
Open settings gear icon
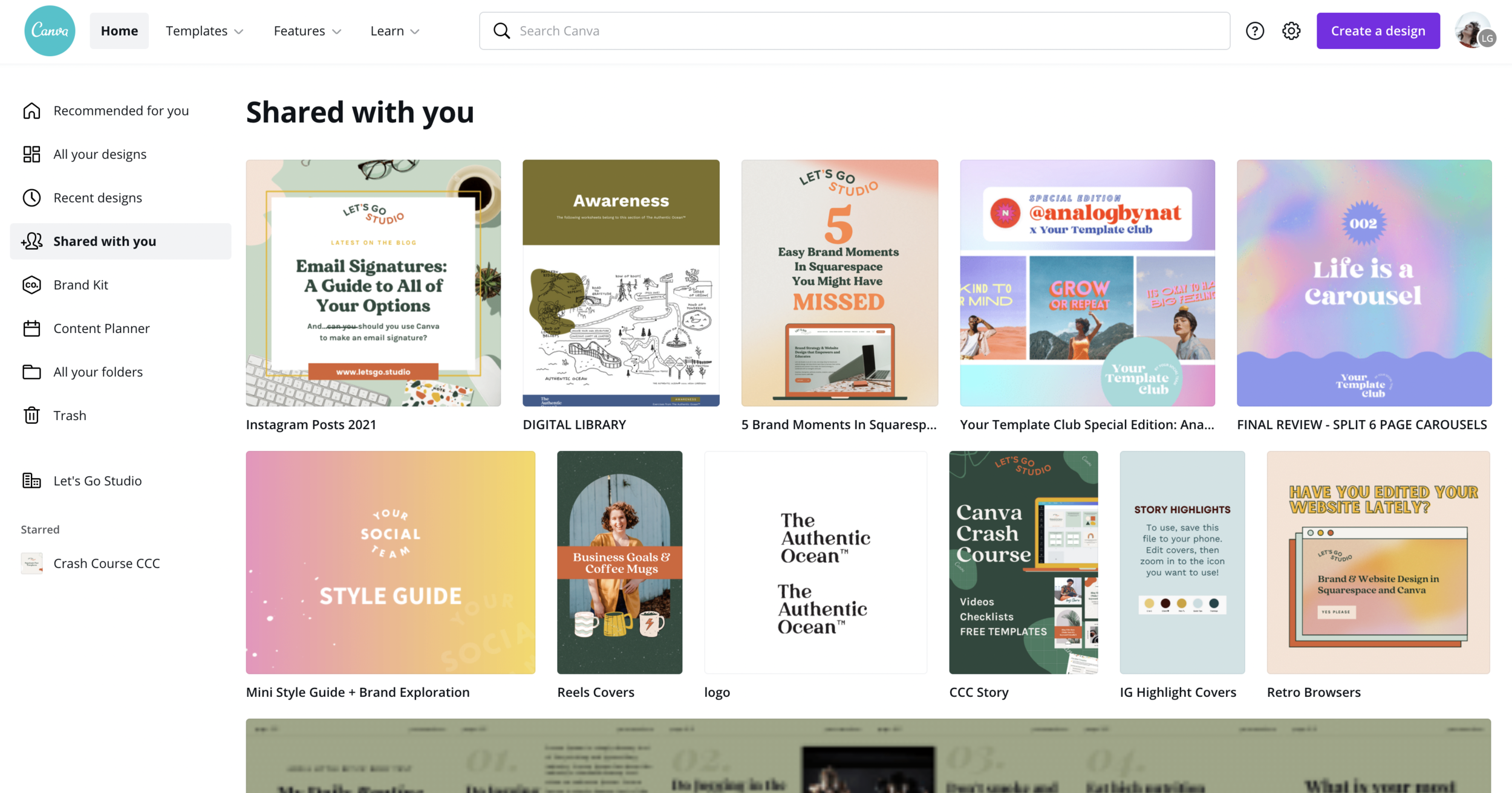pyautogui.click(x=1291, y=31)
